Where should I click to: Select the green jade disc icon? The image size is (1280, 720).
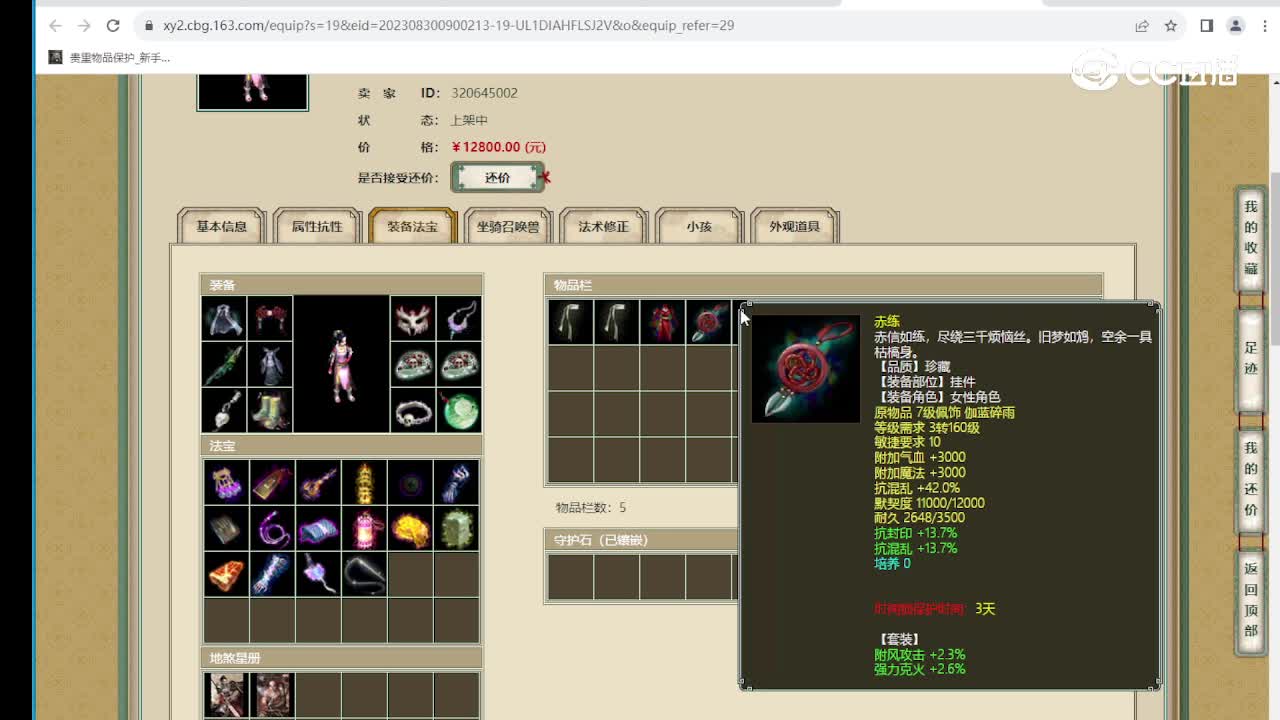coord(459,410)
